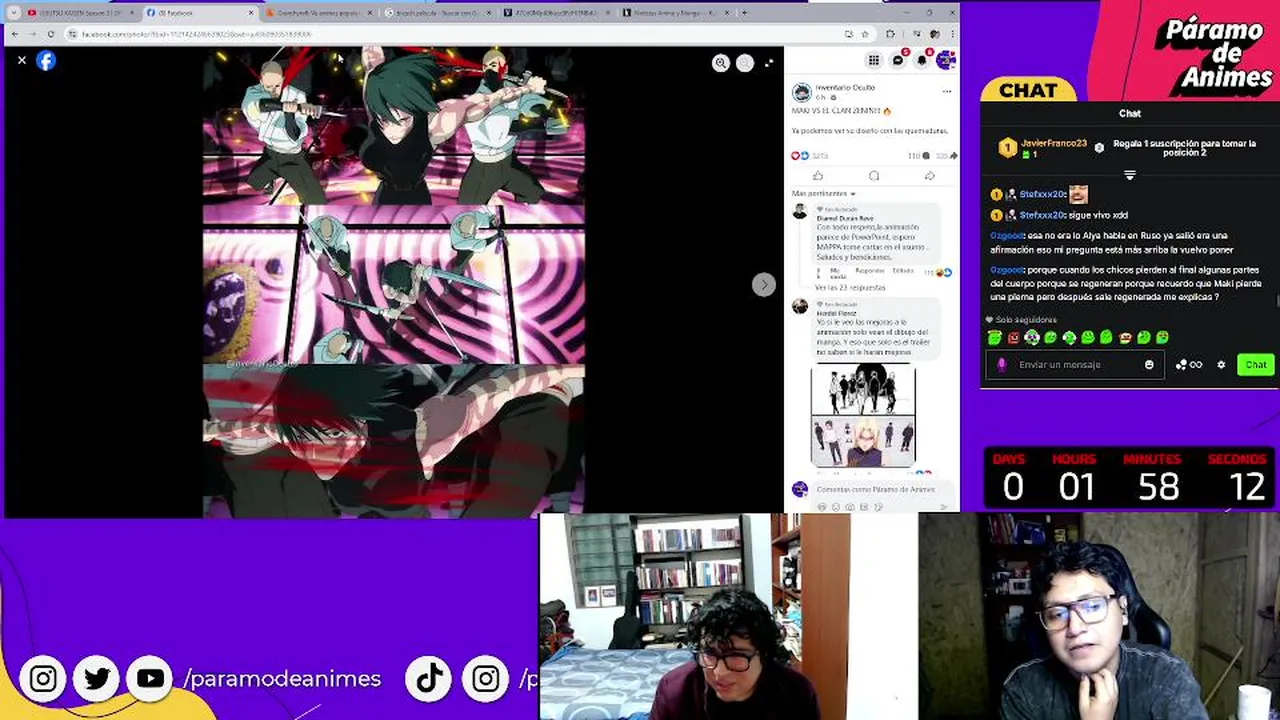Close the Facebook photo viewer
Image resolution: width=1280 pixels, height=720 pixels.
(22, 61)
